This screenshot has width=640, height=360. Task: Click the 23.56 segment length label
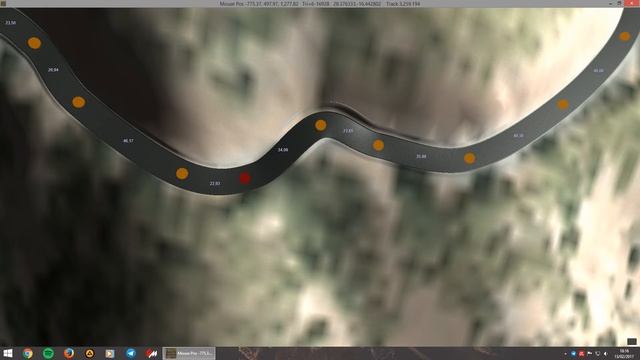tap(11, 23)
